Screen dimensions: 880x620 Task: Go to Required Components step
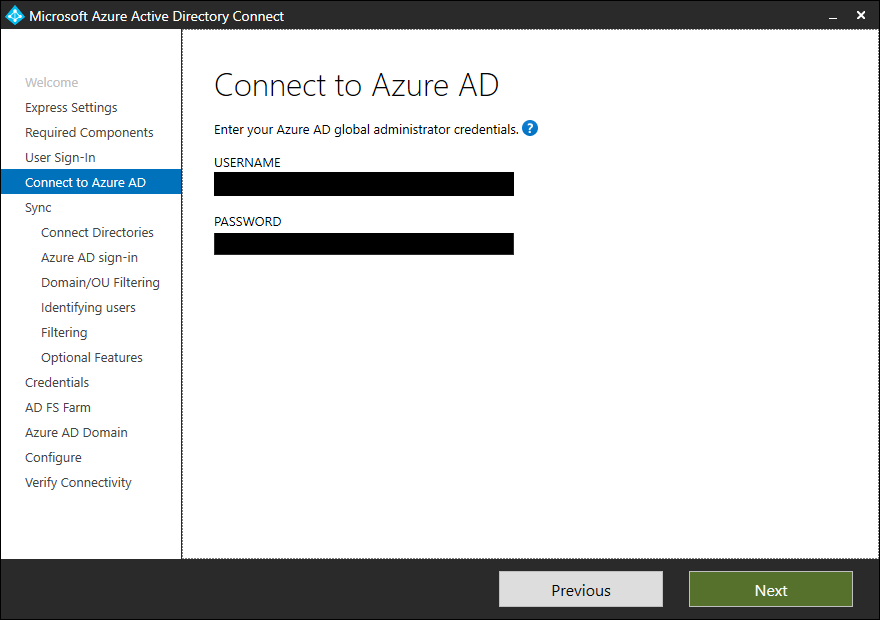click(89, 132)
